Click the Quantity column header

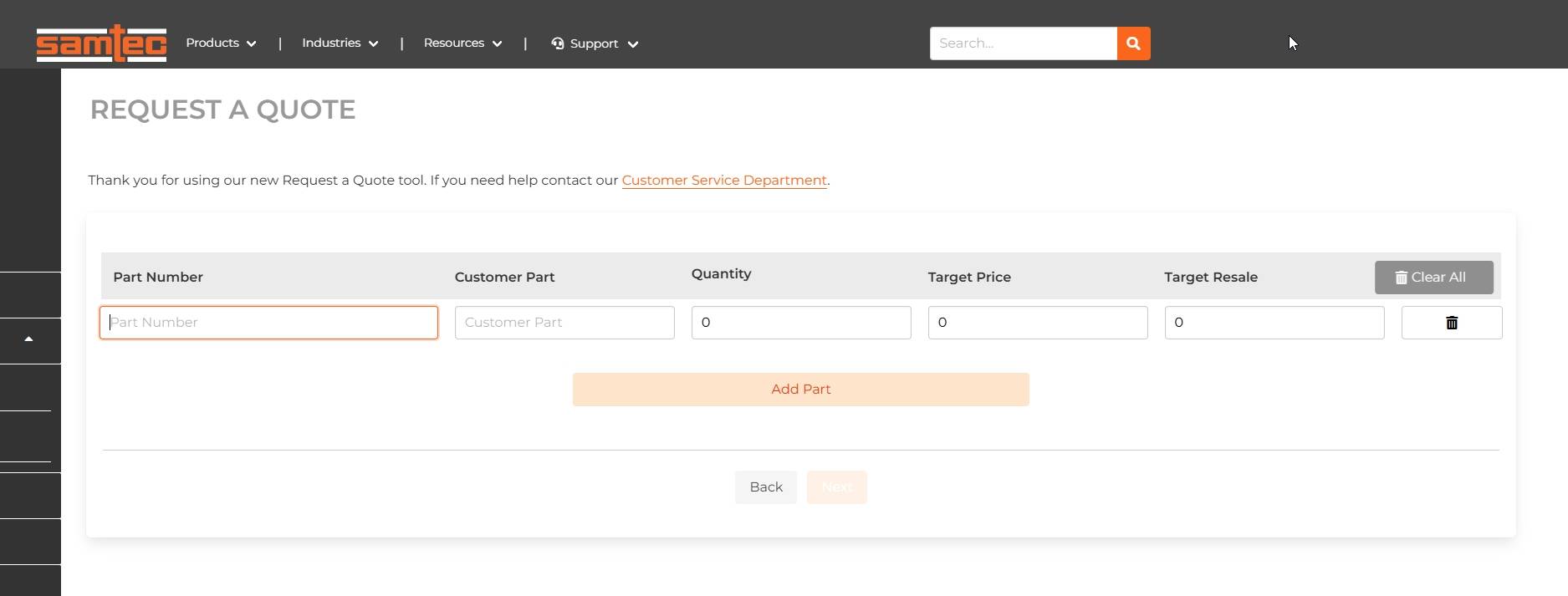pos(721,274)
